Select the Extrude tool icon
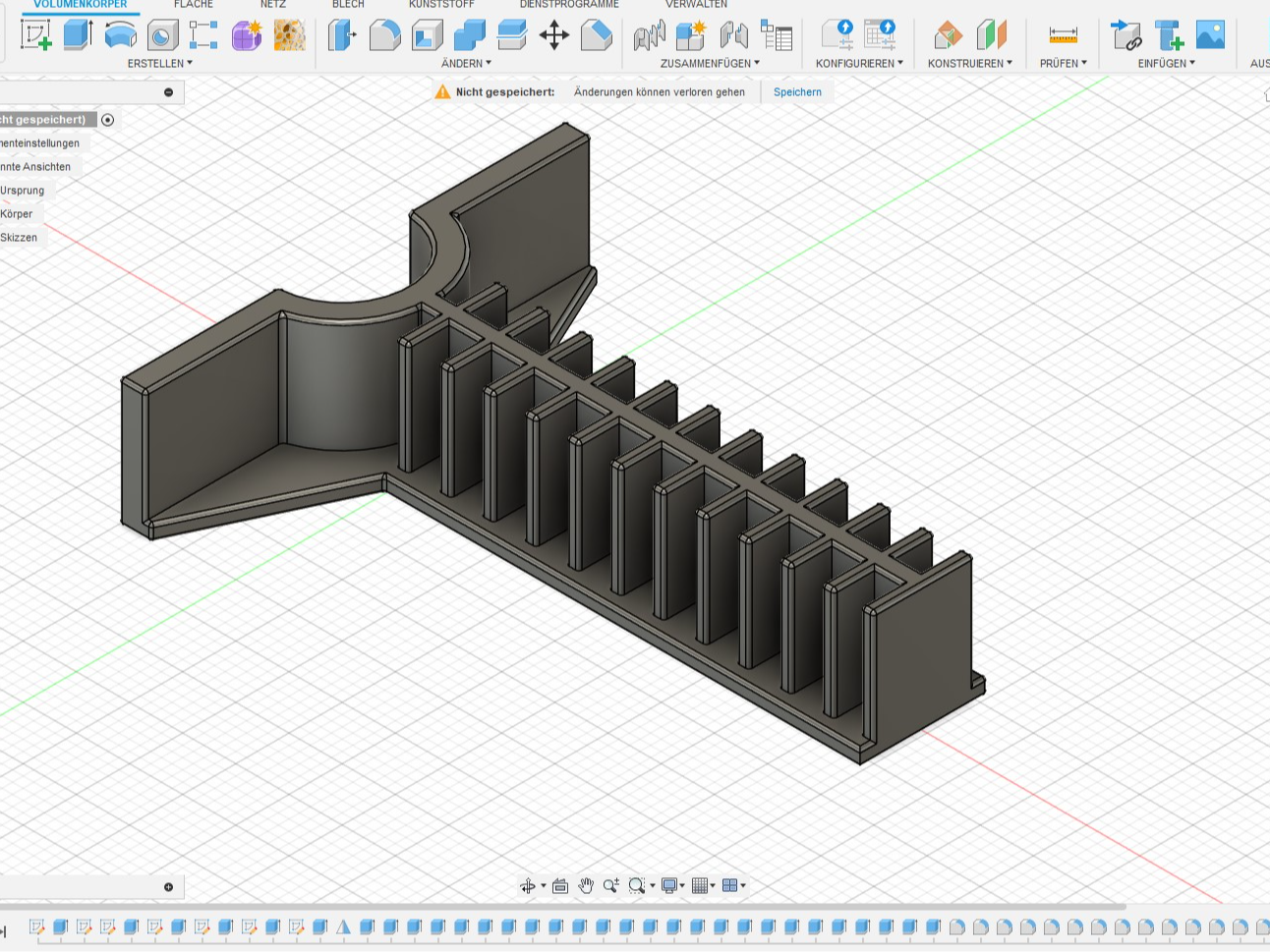Screen dimensions: 1270x952 tap(78, 35)
